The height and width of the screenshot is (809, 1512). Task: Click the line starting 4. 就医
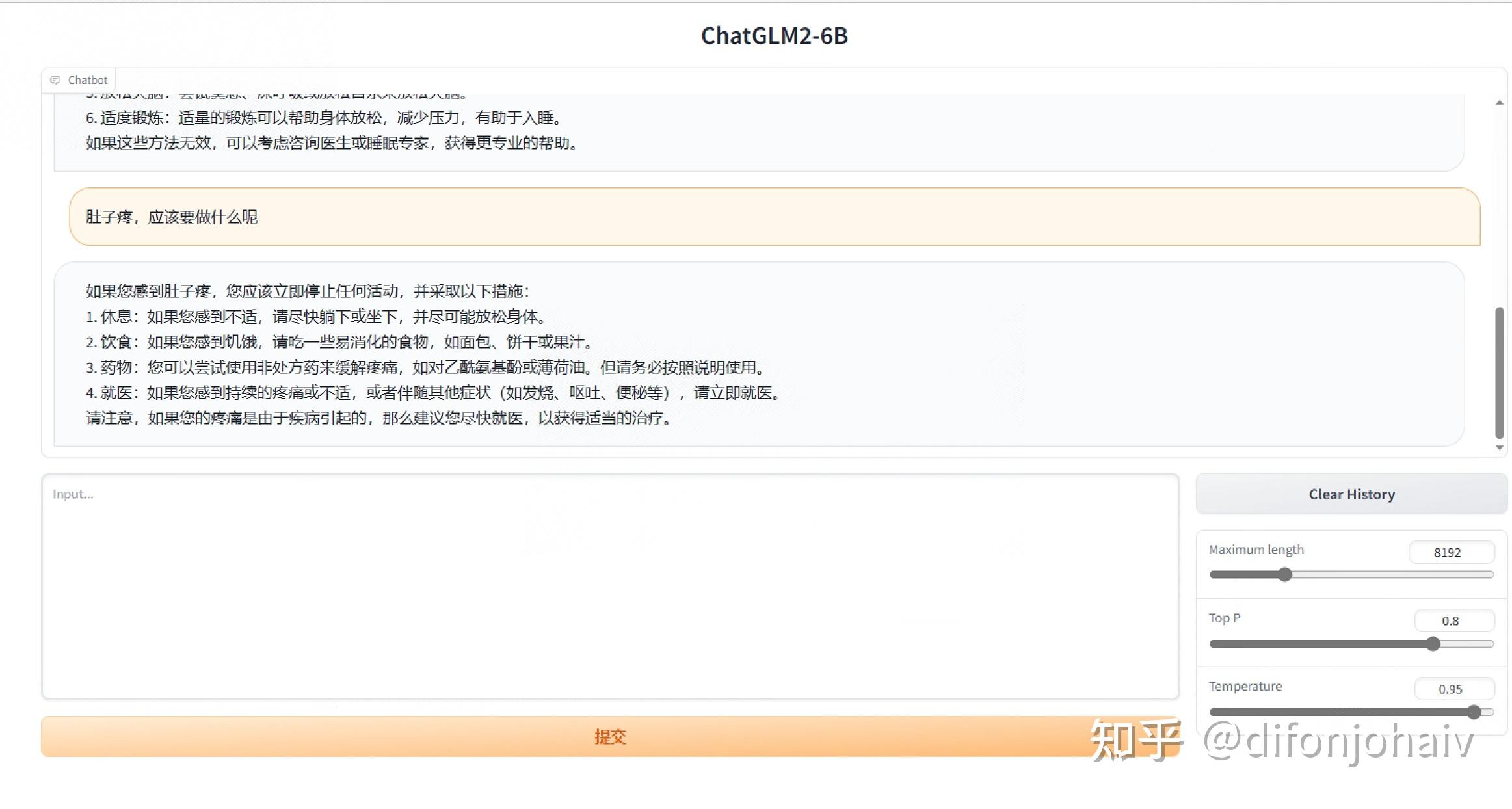point(434,393)
